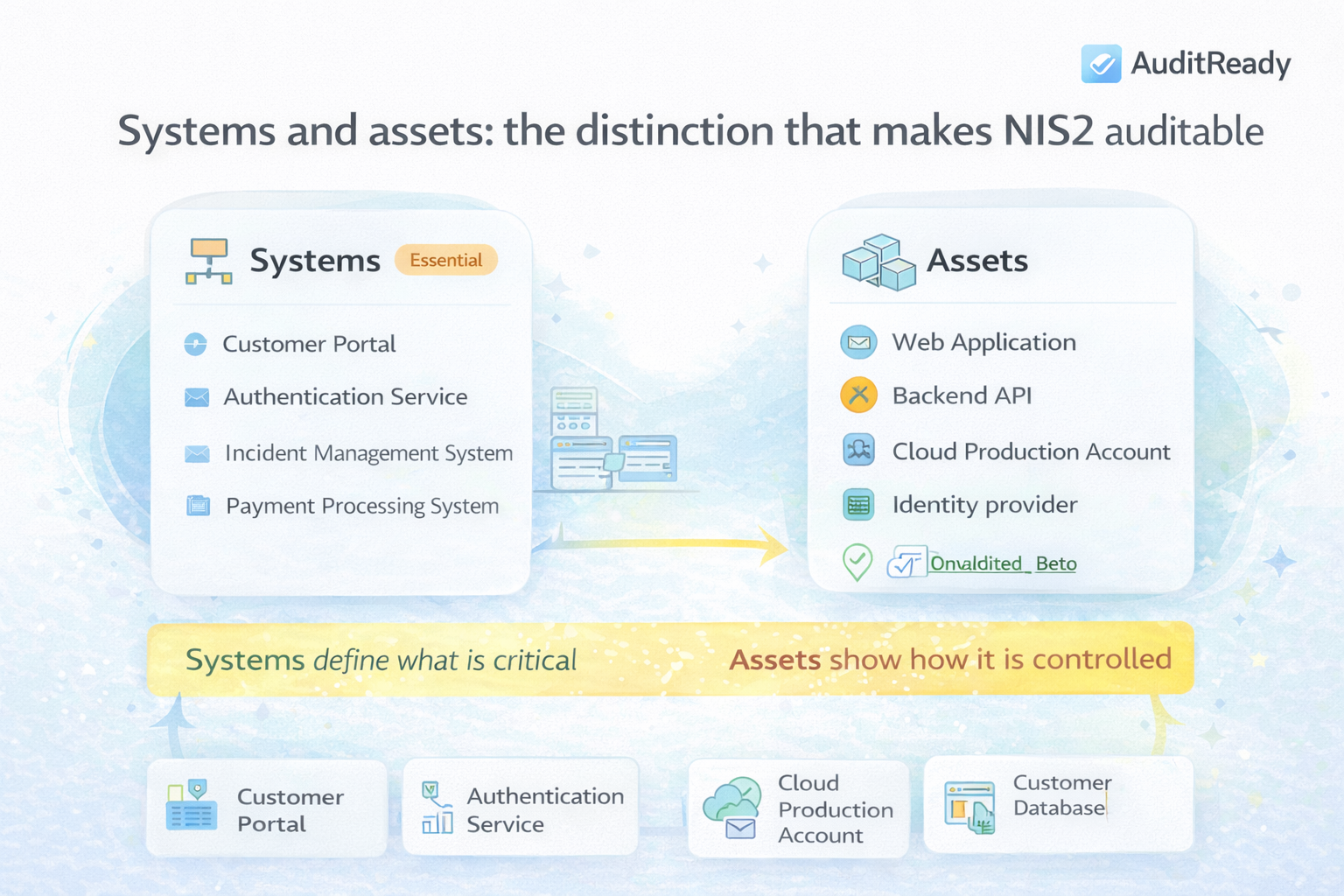Open the Customer Portal bottom card
1344x896 pixels.
(267, 808)
